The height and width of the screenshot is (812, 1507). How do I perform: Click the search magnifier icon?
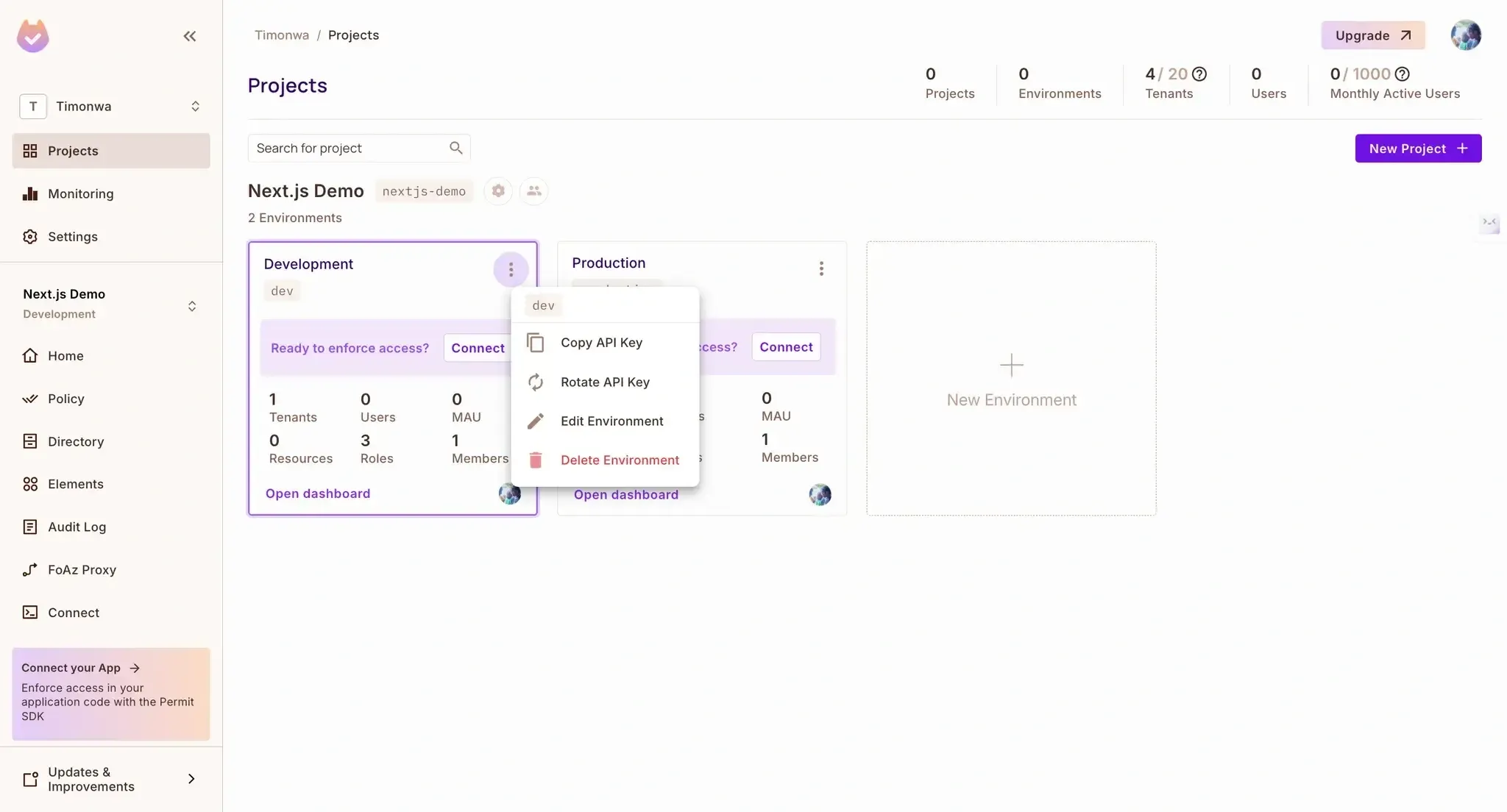455,148
